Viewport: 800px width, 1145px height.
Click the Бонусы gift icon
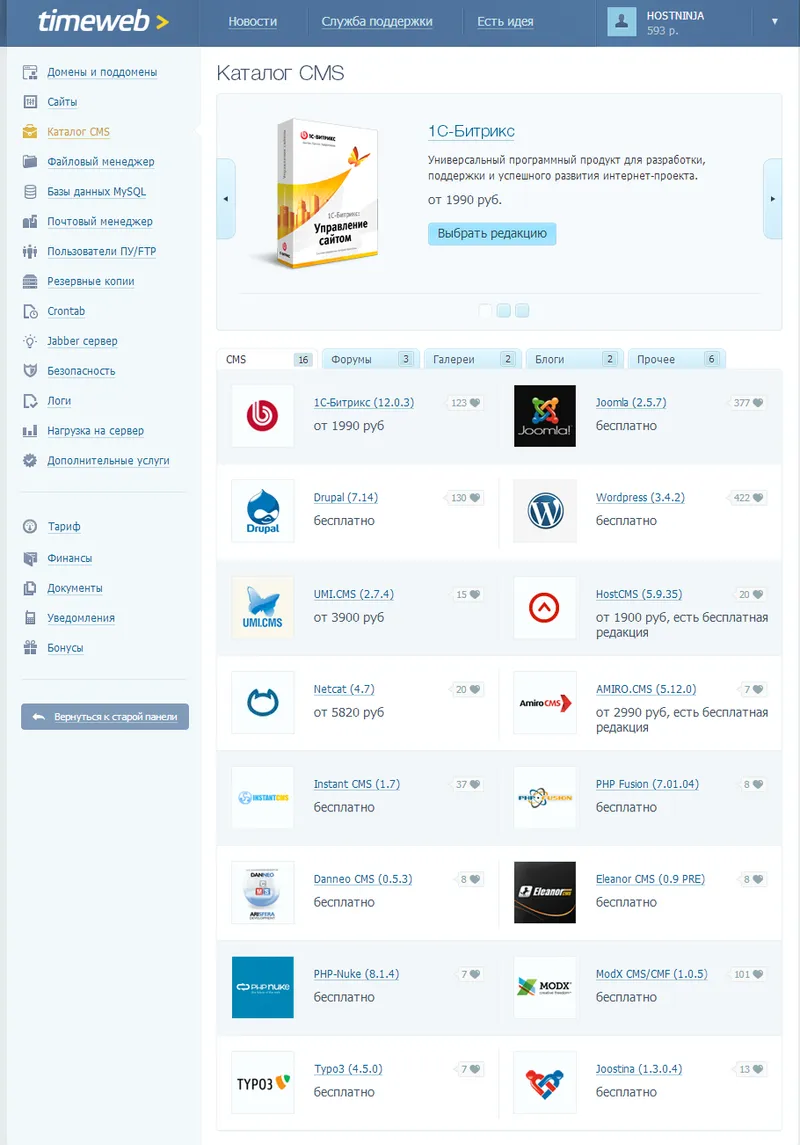[x=30, y=648]
